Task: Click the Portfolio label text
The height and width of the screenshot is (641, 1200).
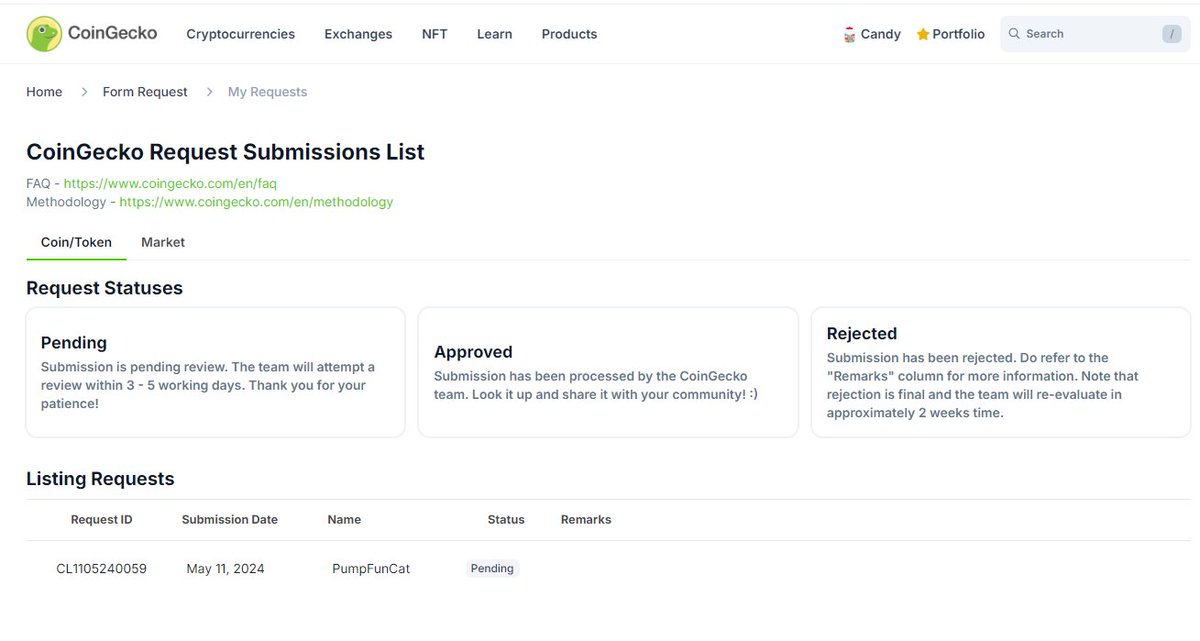Action: (x=958, y=34)
